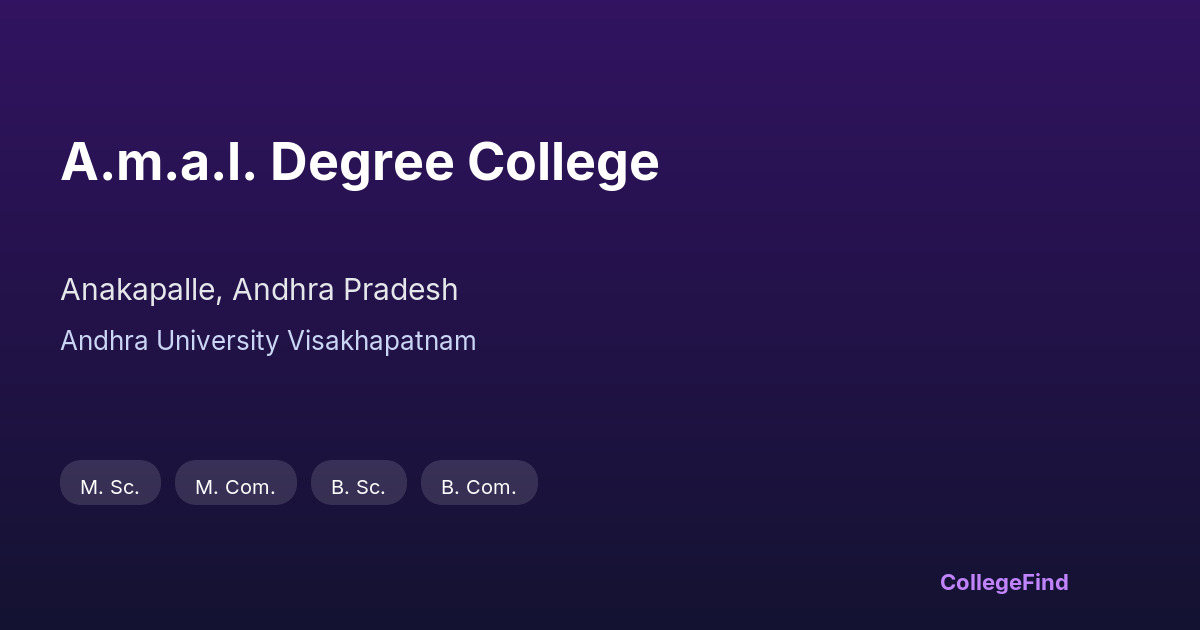Open the Anakapalle, Andhra Pradesh location line
The width and height of the screenshot is (1200, 630).
point(259,290)
